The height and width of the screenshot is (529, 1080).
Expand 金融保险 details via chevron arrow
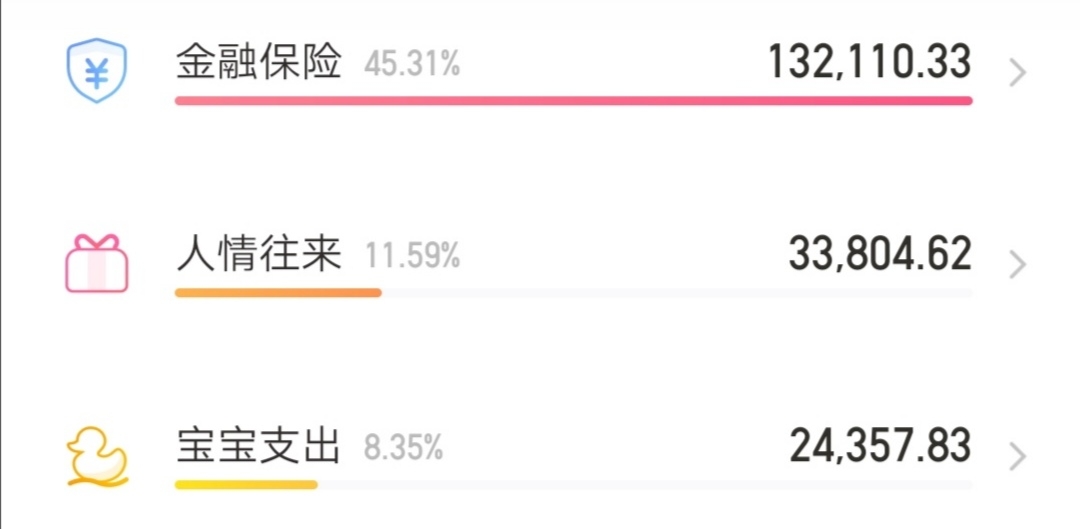click(1018, 73)
